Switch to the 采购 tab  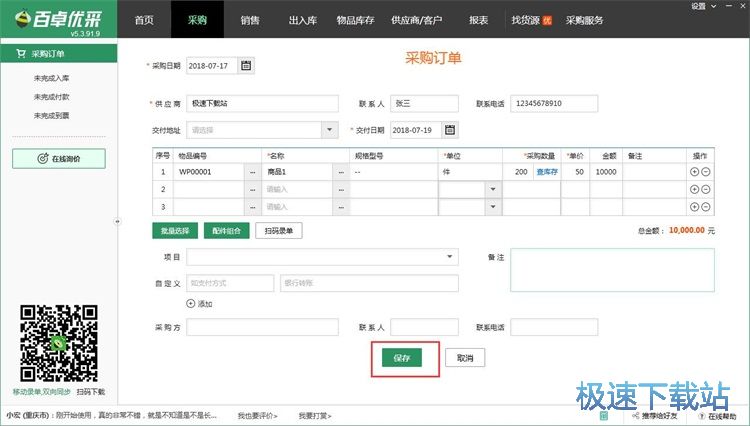click(x=197, y=20)
